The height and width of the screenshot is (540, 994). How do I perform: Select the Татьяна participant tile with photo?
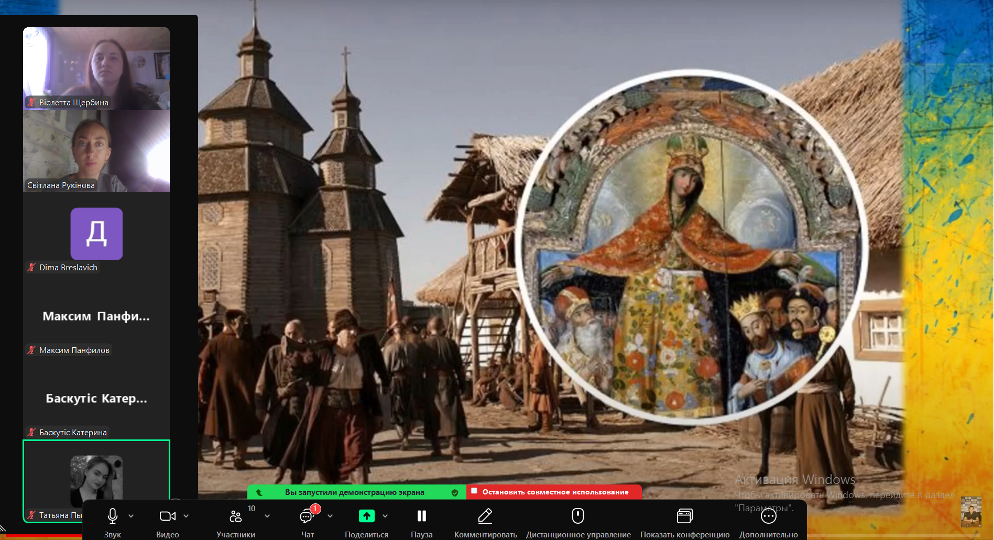pyautogui.click(x=96, y=480)
